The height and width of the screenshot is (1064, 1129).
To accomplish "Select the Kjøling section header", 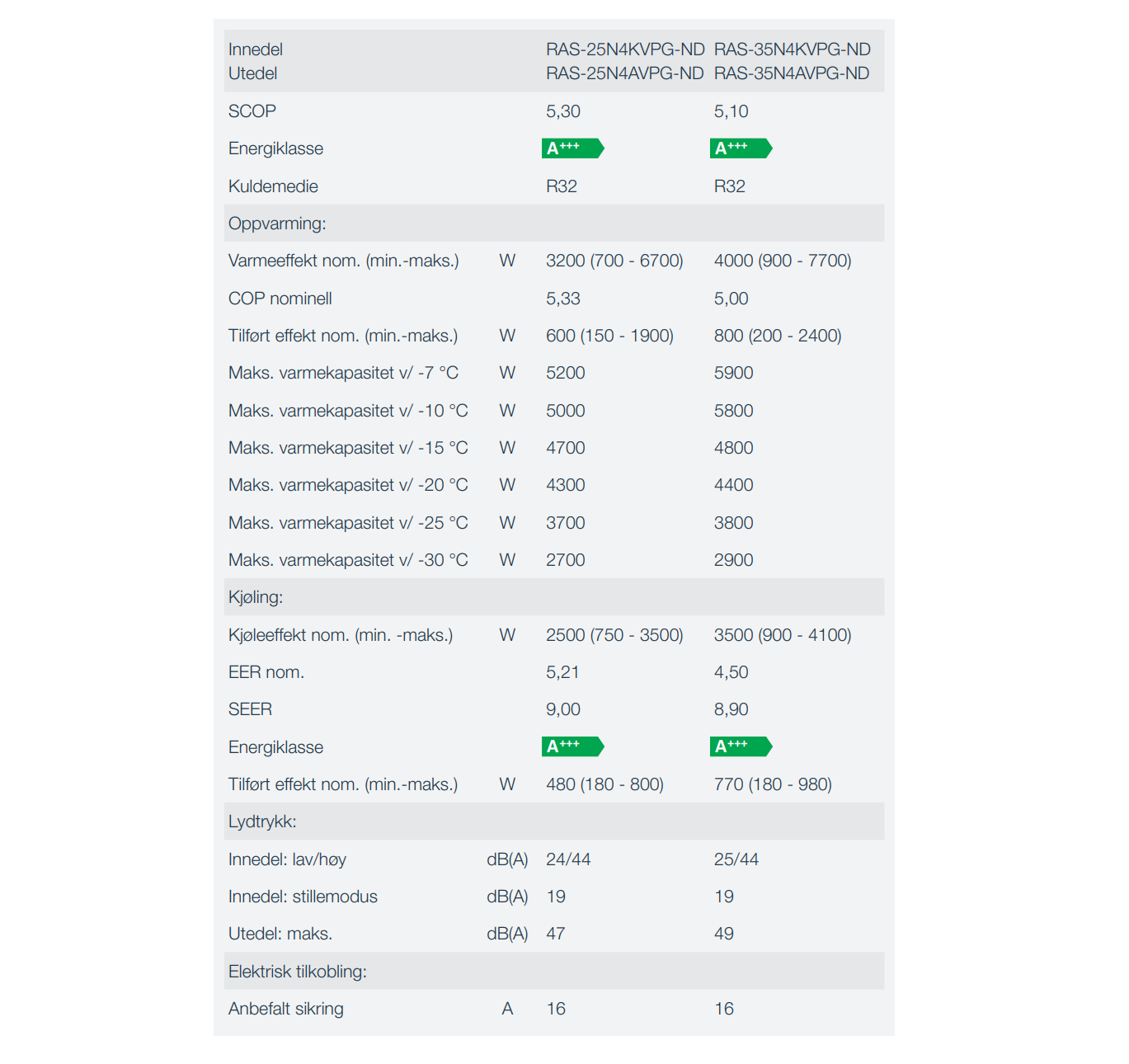I will pos(256,597).
